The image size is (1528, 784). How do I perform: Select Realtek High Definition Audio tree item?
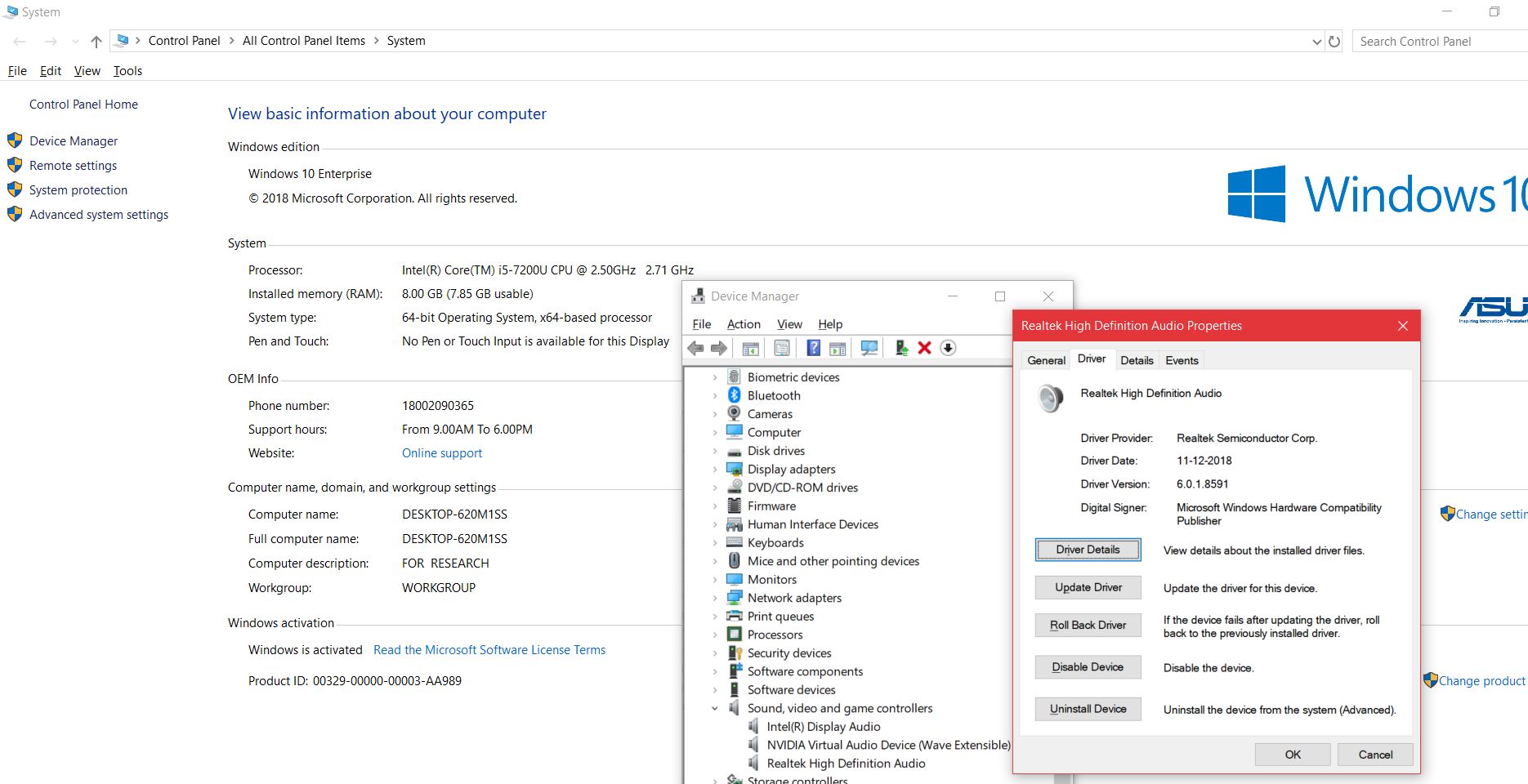(846, 764)
